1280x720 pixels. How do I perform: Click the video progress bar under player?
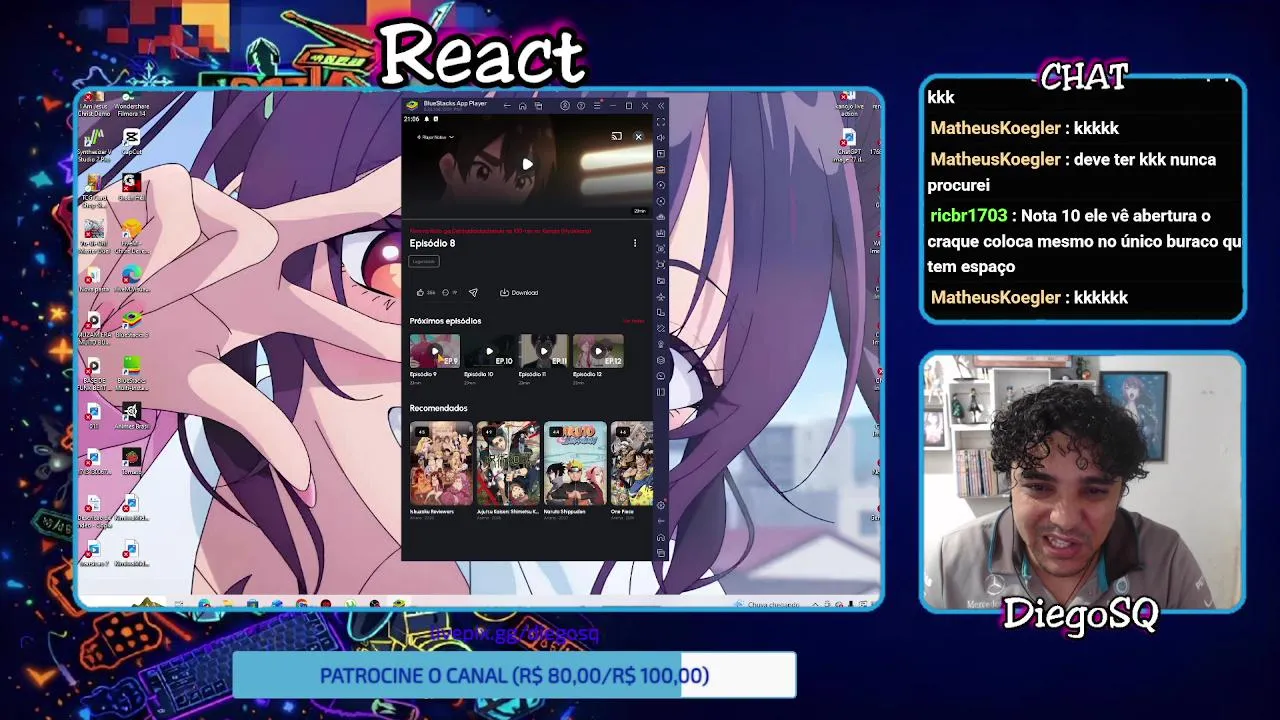(527, 218)
